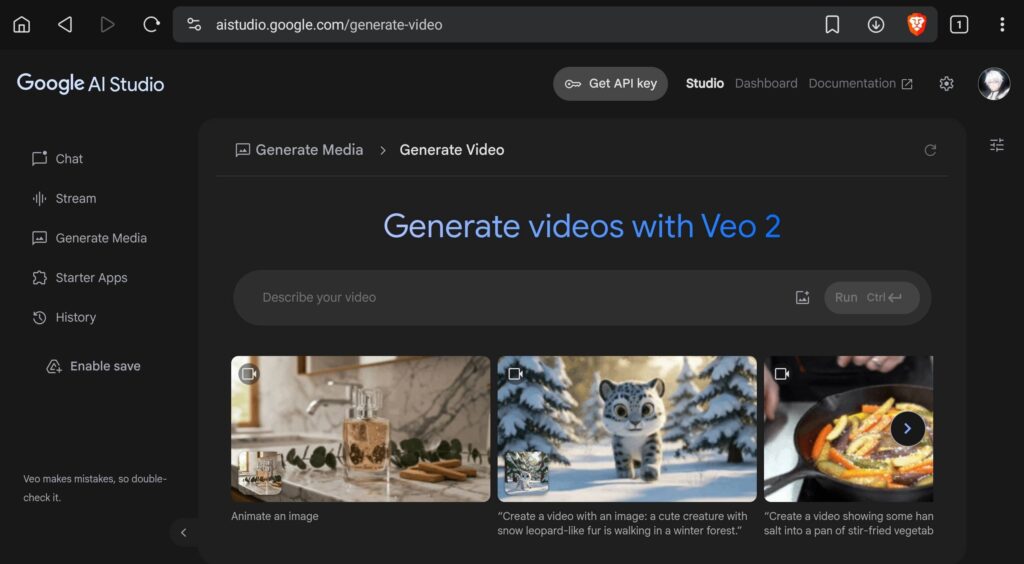Click the video icon on snow leopard thumbnail
Image resolution: width=1024 pixels, height=564 pixels.
[x=515, y=373]
